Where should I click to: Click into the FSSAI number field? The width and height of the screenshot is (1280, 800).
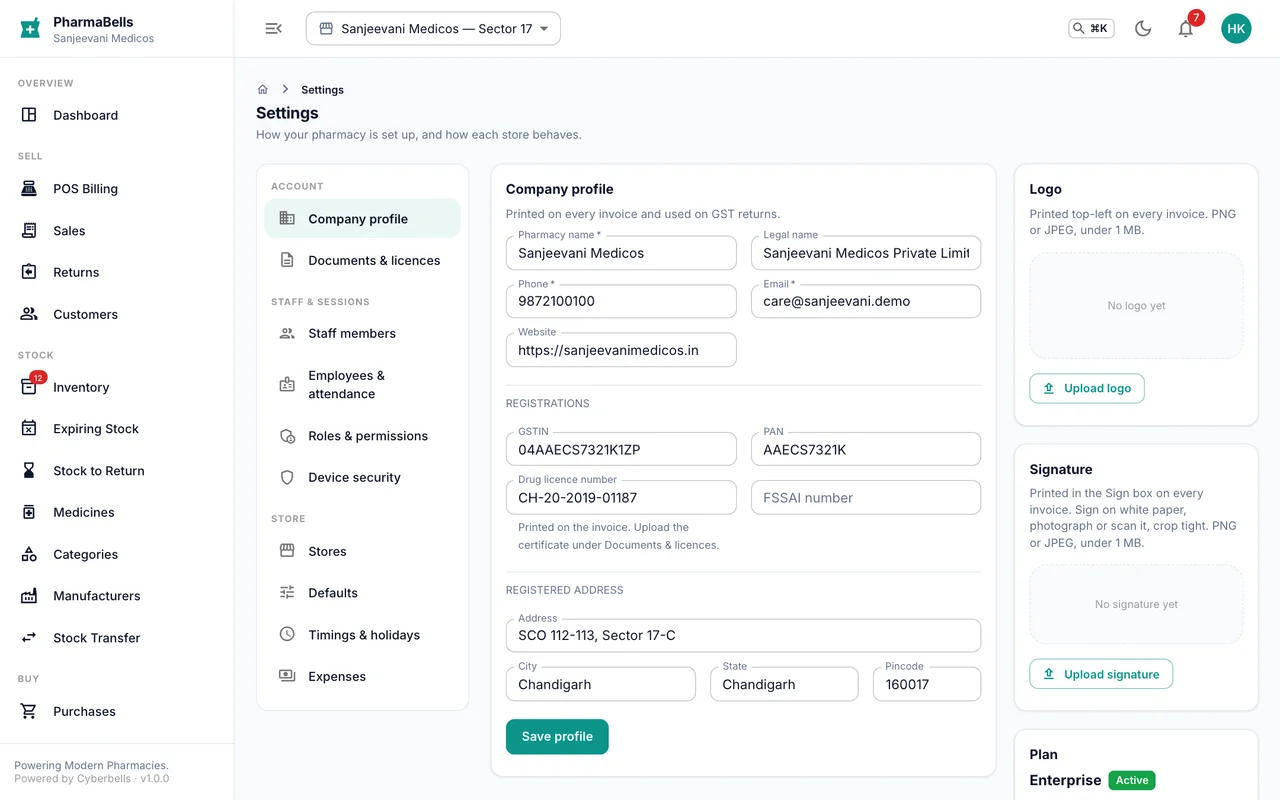point(866,497)
